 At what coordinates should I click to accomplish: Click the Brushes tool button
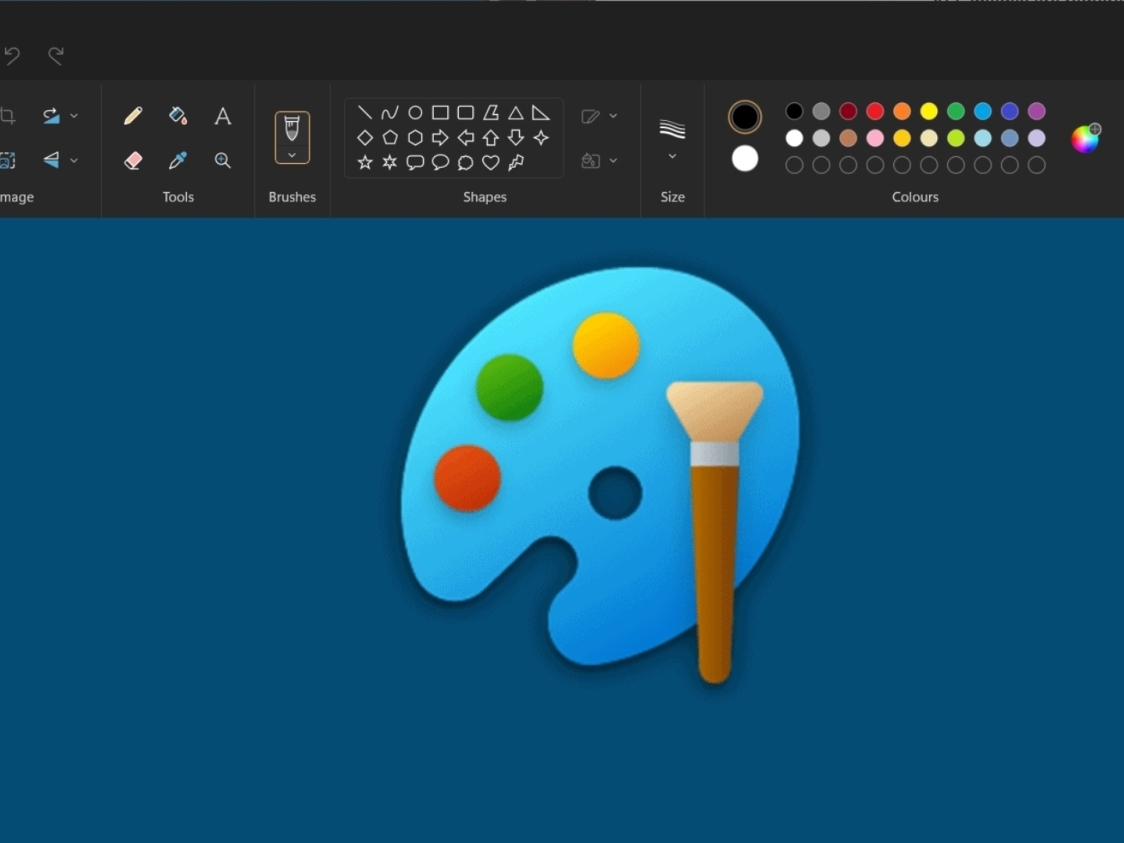point(292,128)
